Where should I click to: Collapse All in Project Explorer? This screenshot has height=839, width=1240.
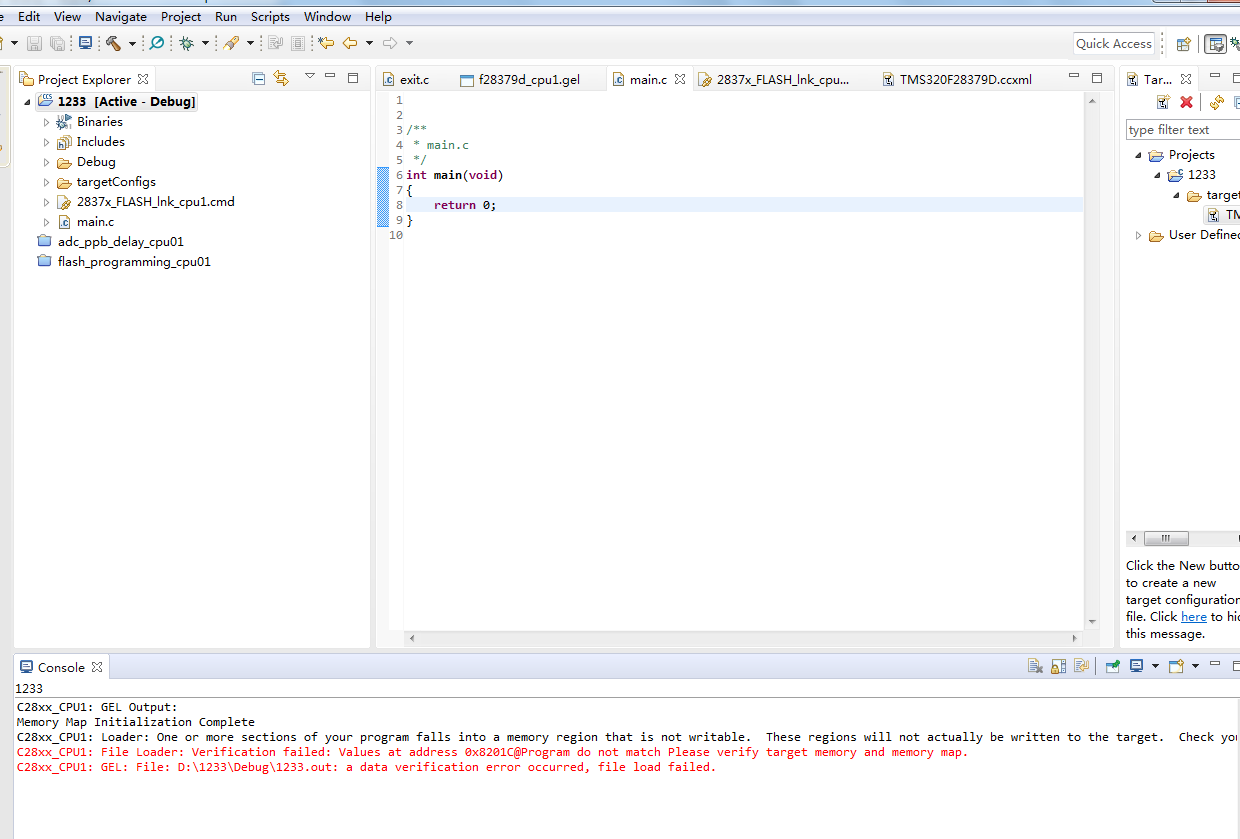[258, 78]
